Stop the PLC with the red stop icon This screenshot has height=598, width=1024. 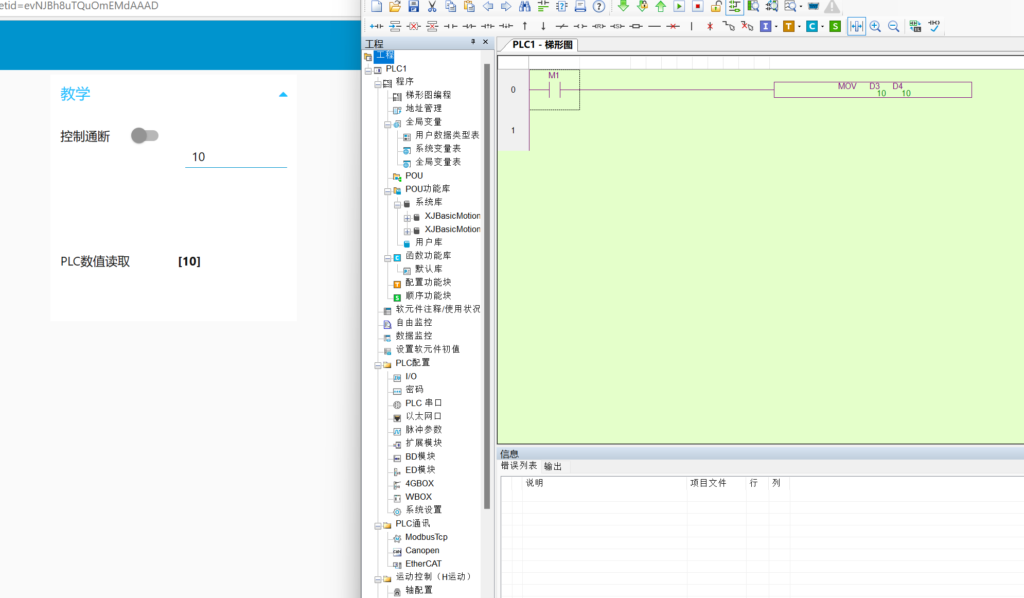coord(697,6)
